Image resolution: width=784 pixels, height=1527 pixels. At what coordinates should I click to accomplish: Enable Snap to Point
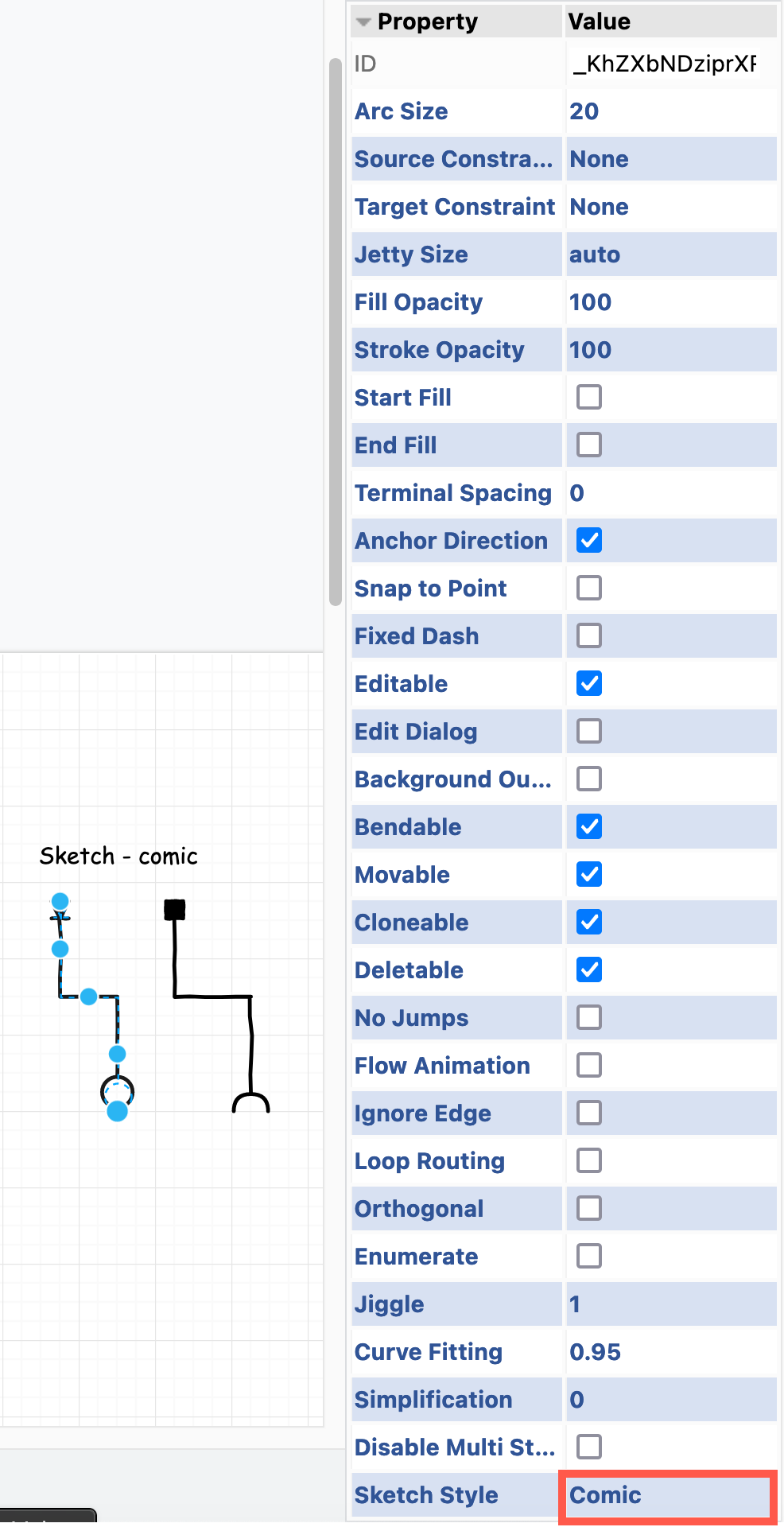pyautogui.click(x=588, y=588)
